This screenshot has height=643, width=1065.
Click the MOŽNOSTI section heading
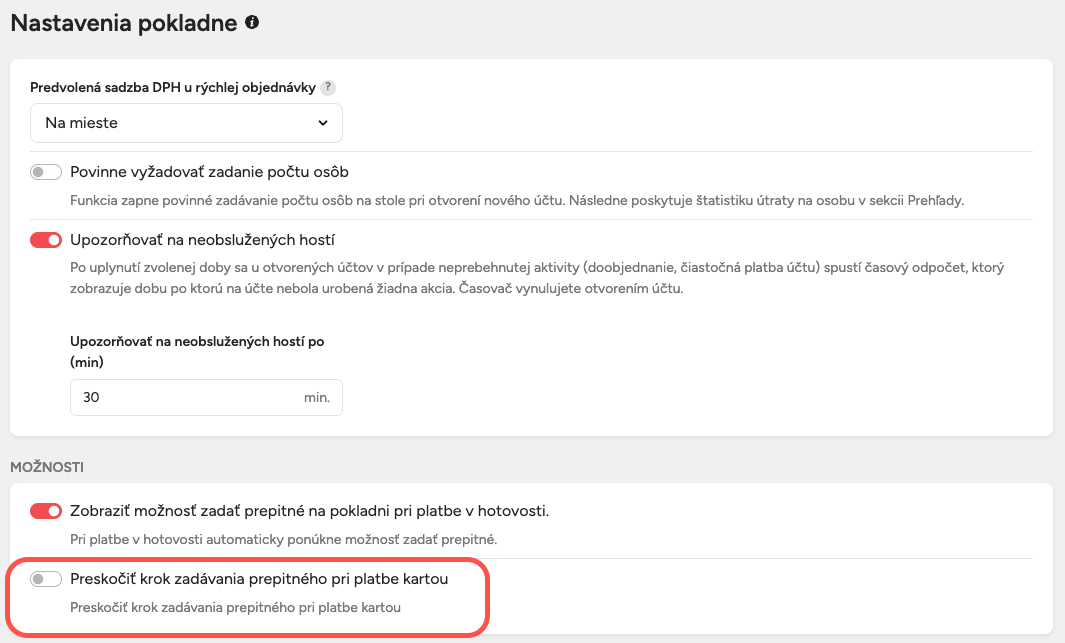(x=46, y=467)
